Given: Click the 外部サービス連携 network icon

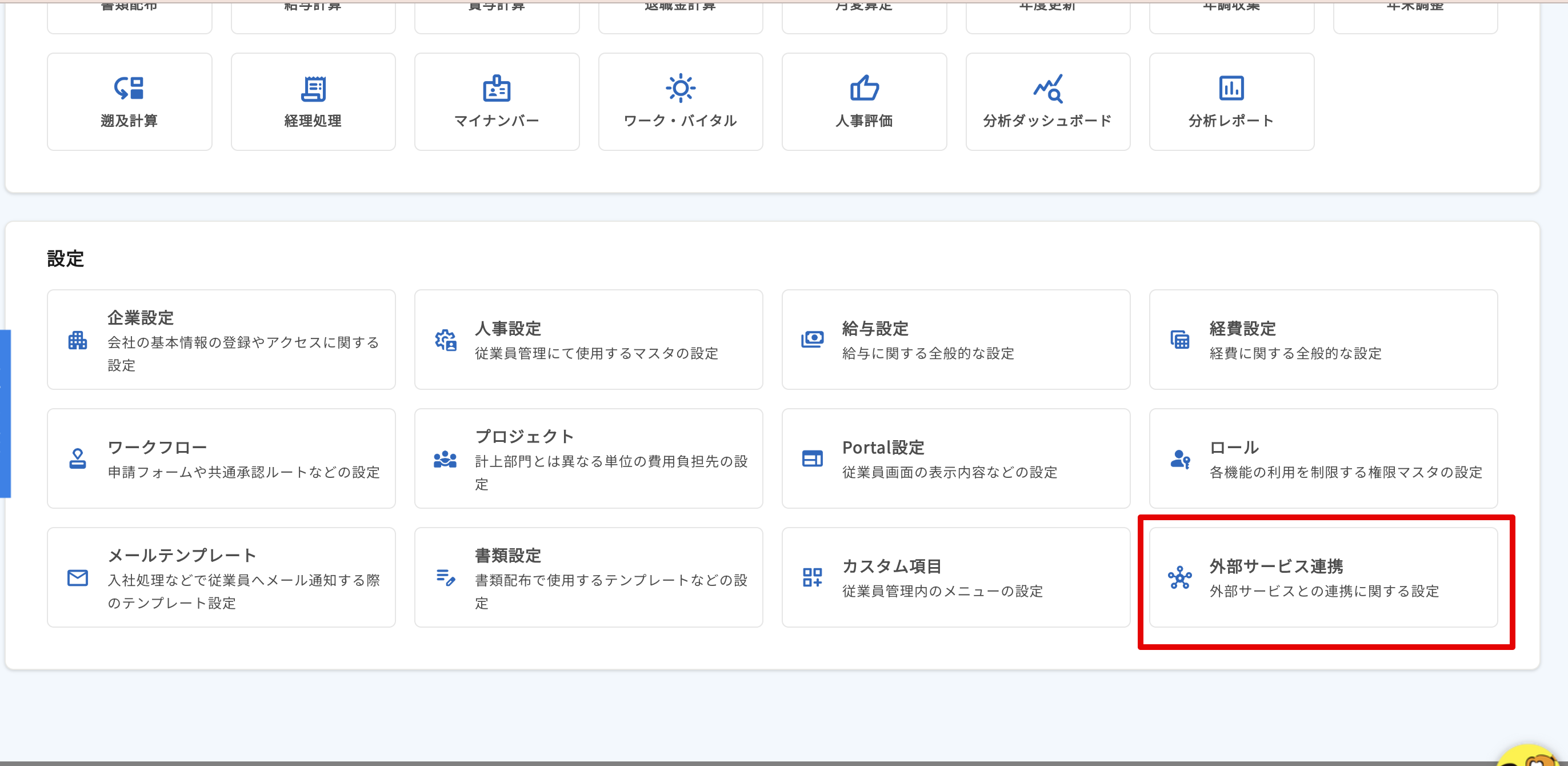Looking at the screenshot, I should [1179, 578].
